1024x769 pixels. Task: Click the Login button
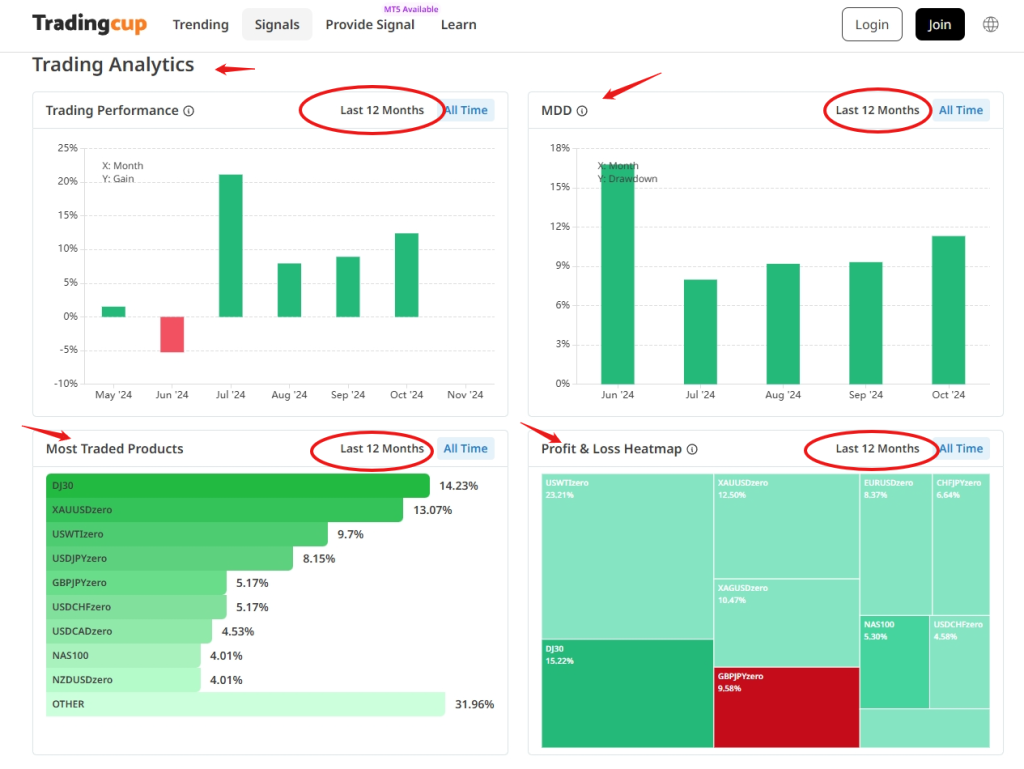871,25
